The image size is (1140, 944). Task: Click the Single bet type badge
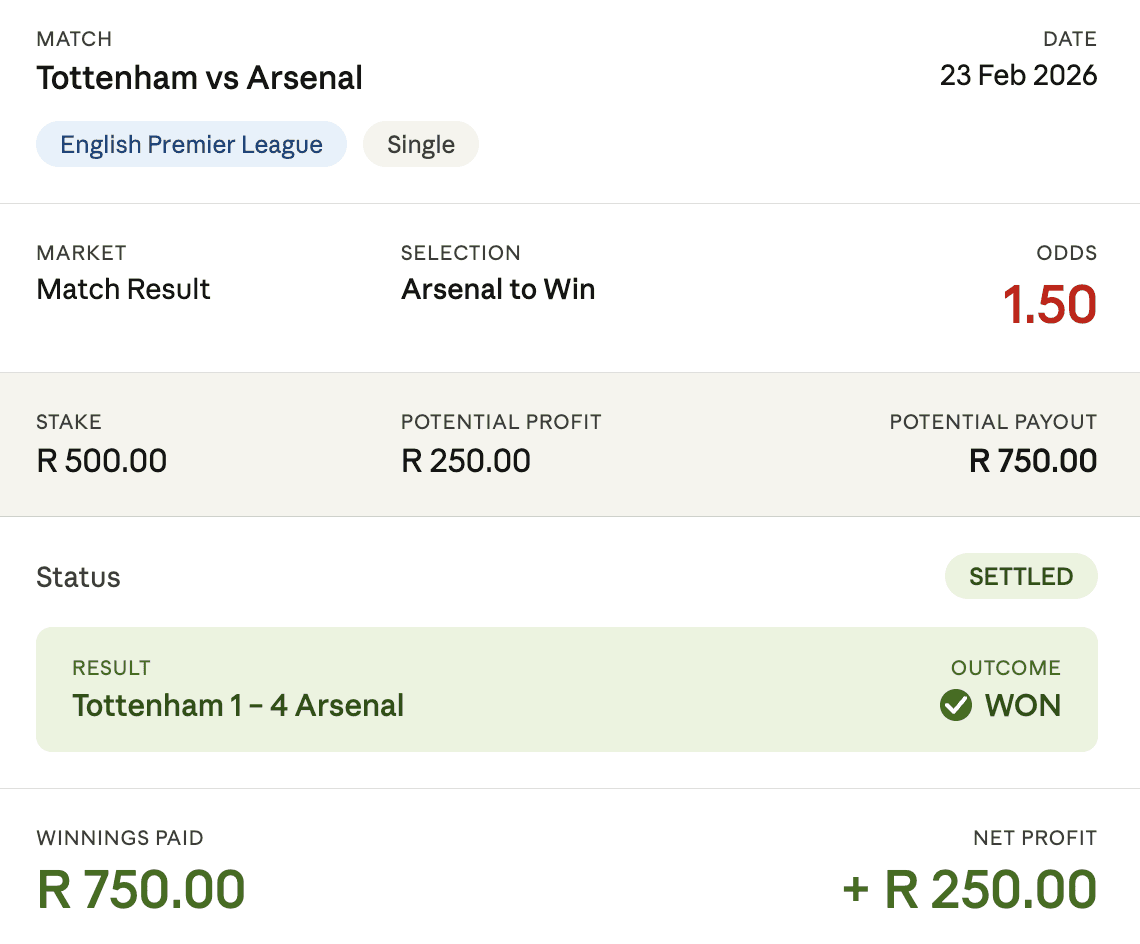tap(420, 144)
